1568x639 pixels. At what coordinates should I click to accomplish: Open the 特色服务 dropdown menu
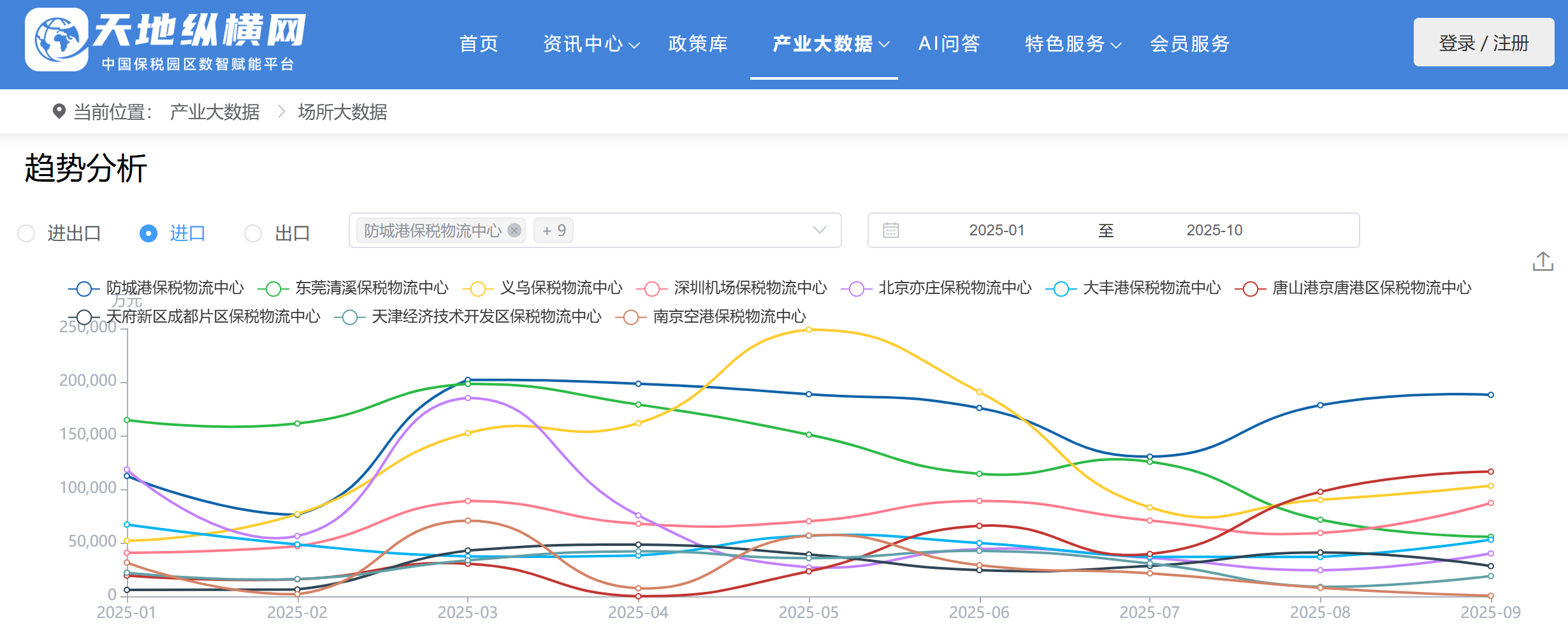click(x=1072, y=44)
